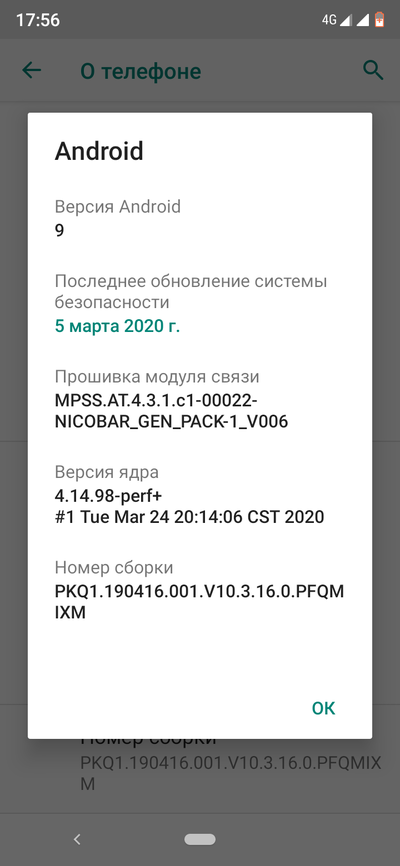This screenshot has width=400, height=866.
Task: Tap the Прошивка модуля связи label
Action: 157,377
